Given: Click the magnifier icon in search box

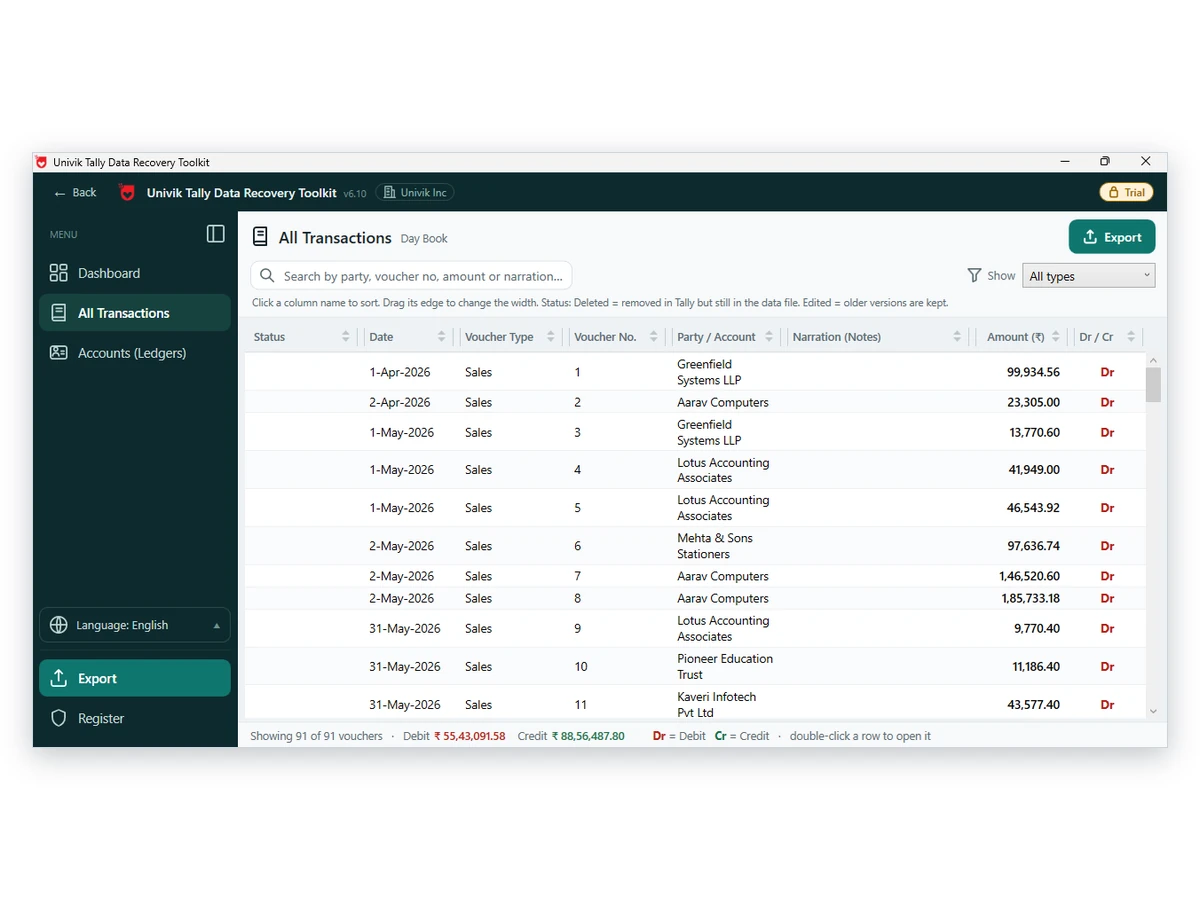Looking at the screenshot, I should pyautogui.click(x=267, y=276).
